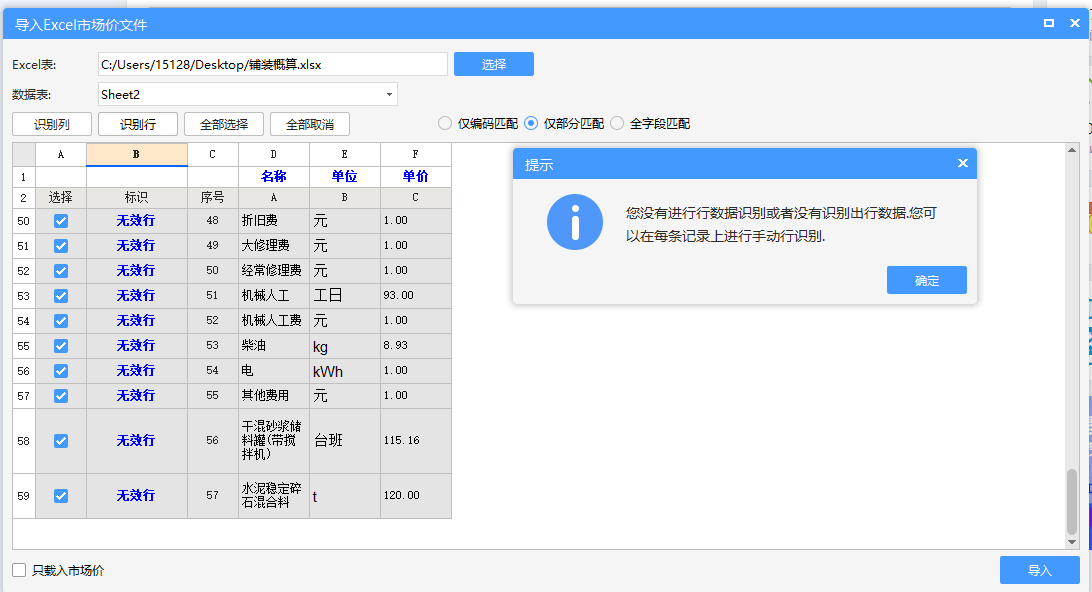Viewport: 1092px width, 592px height.
Task: Click 无效行 label in row 59
Action: [136, 496]
